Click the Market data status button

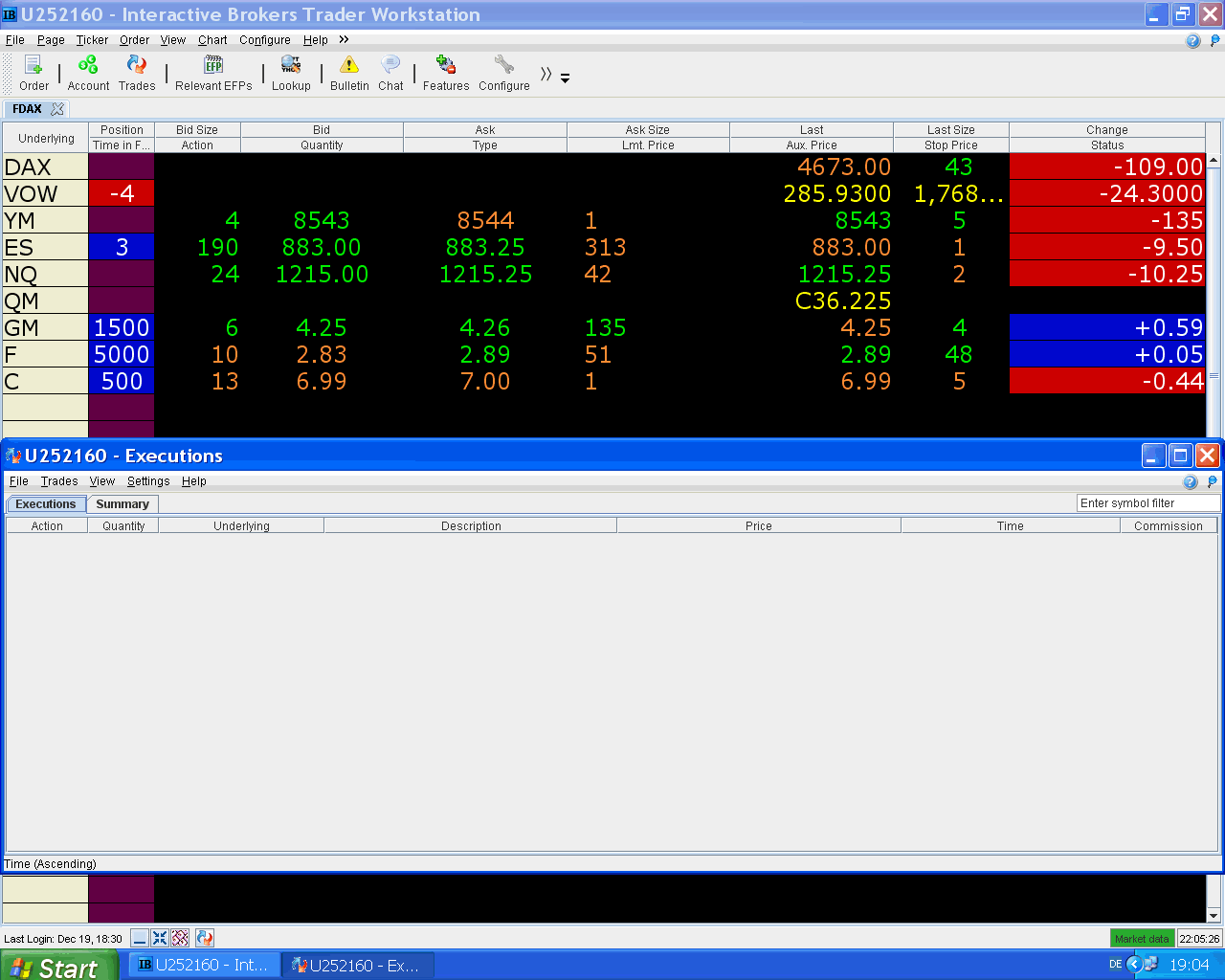(1142, 939)
